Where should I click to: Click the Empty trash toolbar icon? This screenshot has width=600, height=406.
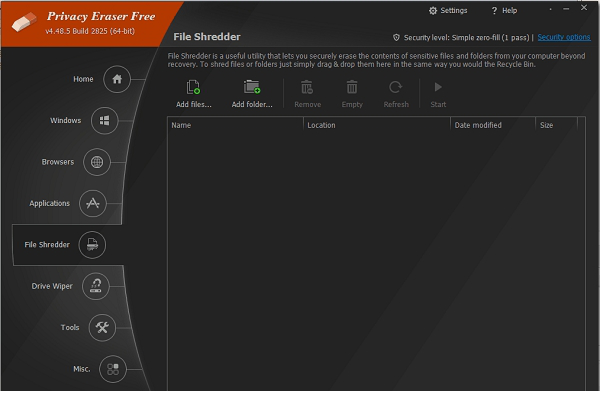(352, 87)
